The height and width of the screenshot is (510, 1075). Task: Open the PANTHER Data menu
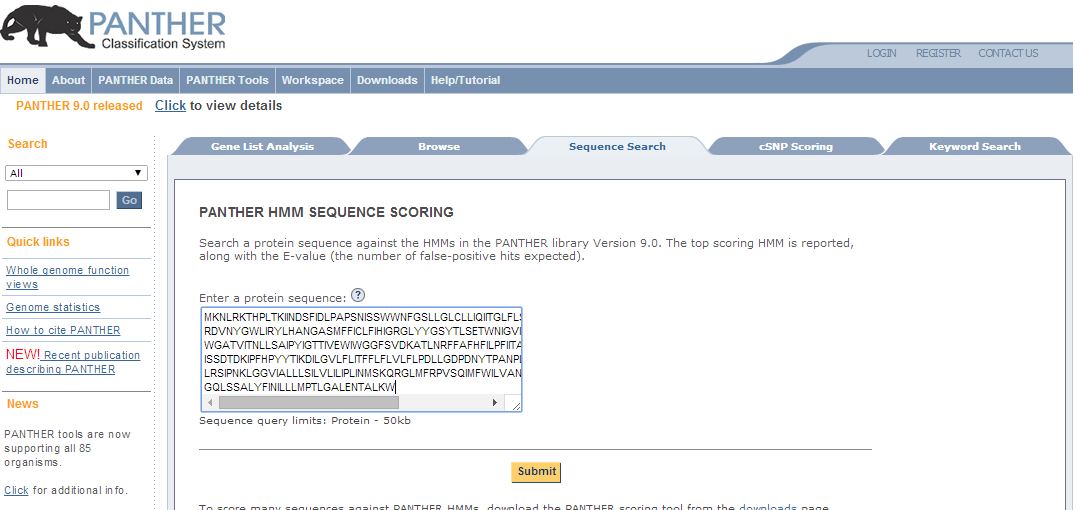tap(136, 80)
